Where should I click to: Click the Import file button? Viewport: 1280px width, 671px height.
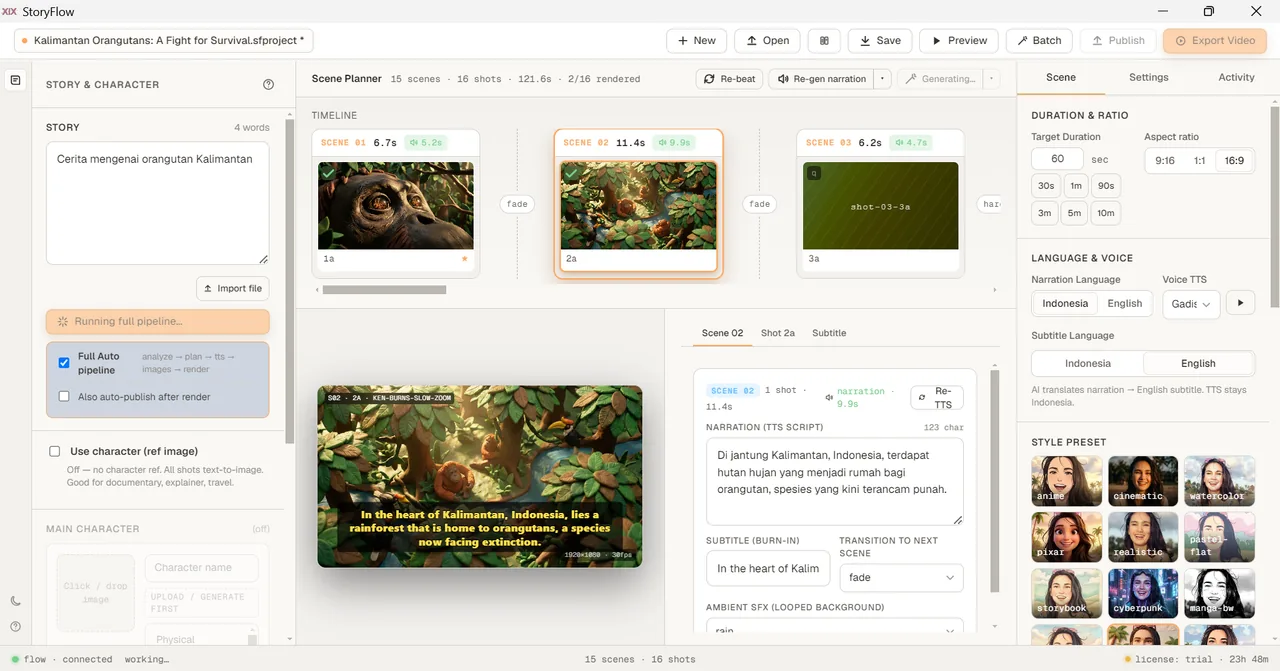pos(232,288)
